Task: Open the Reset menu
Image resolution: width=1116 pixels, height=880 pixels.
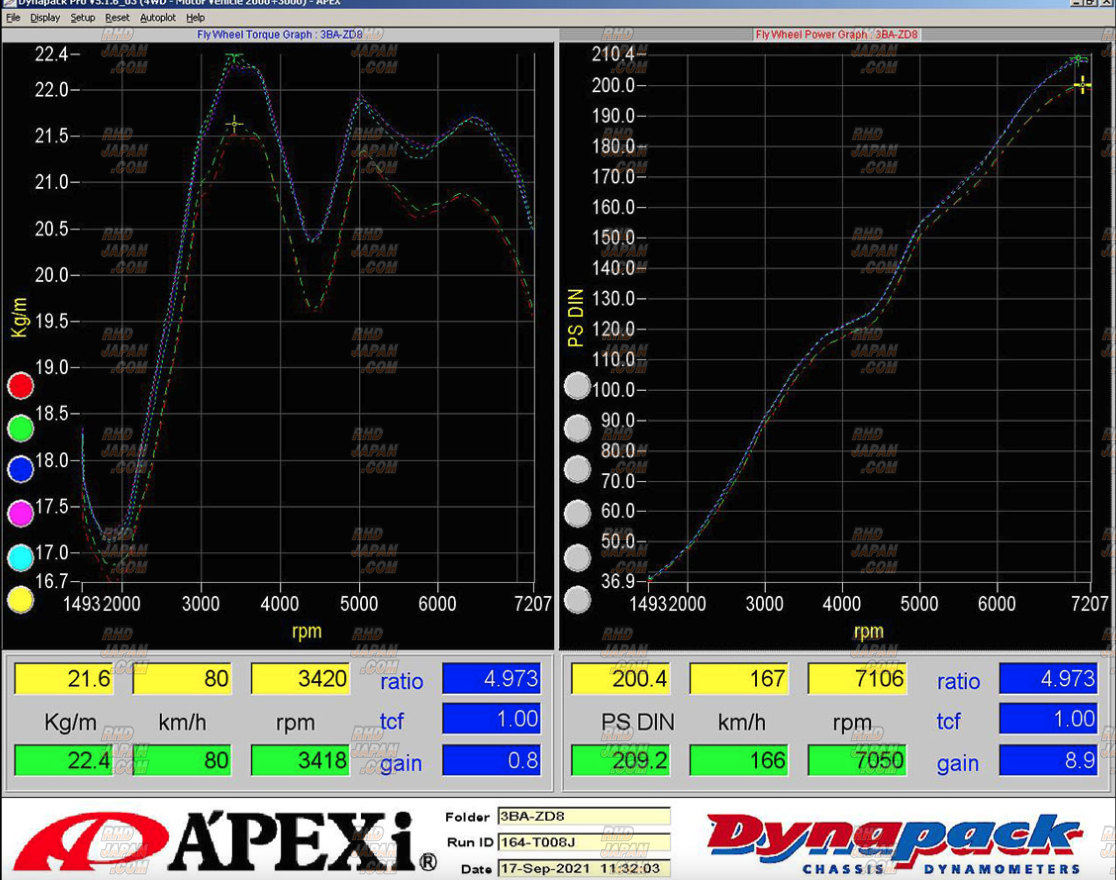Action: pyautogui.click(x=117, y=18)
